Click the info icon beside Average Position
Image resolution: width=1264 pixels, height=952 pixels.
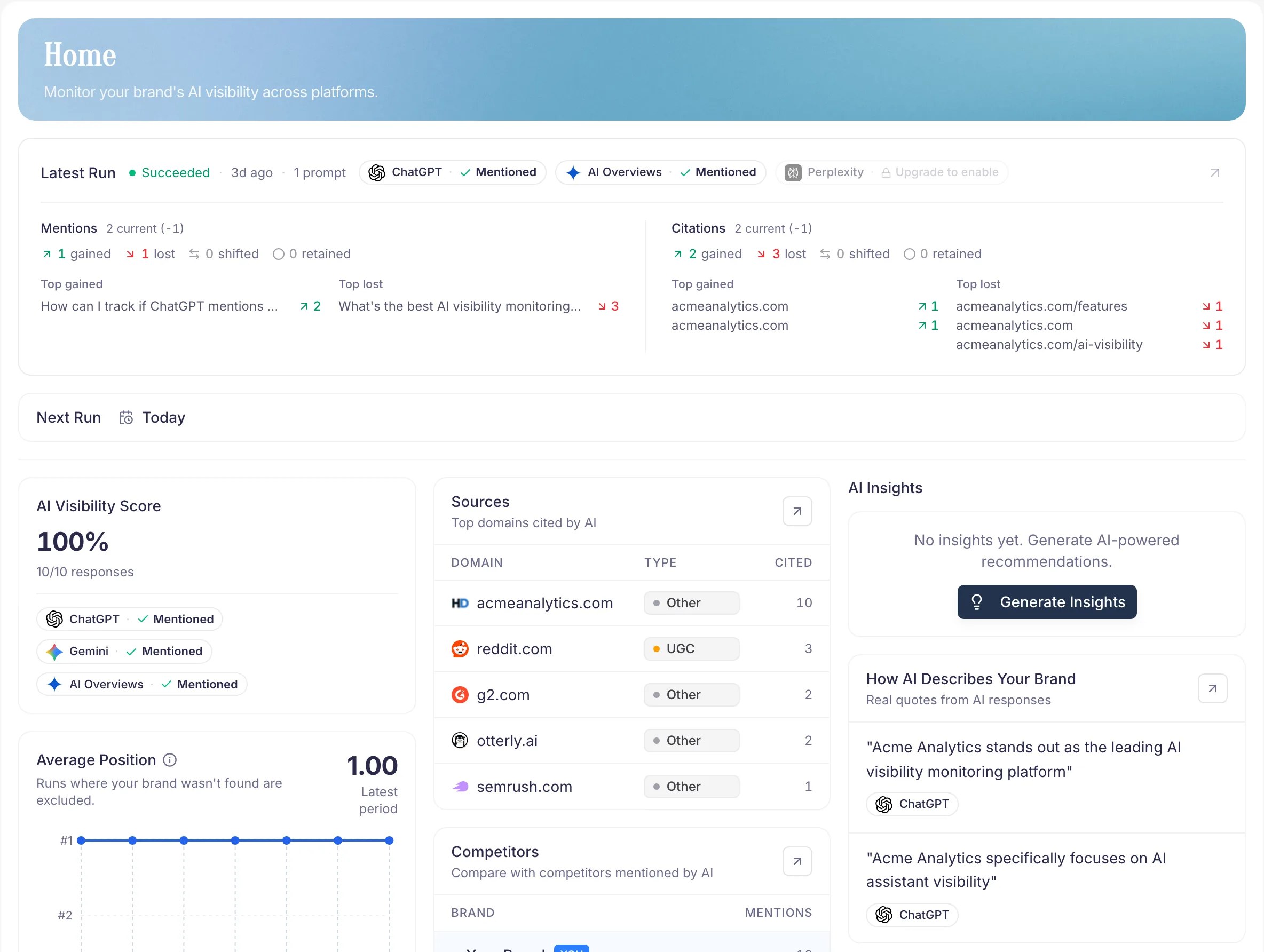click(x=170, y=760)
